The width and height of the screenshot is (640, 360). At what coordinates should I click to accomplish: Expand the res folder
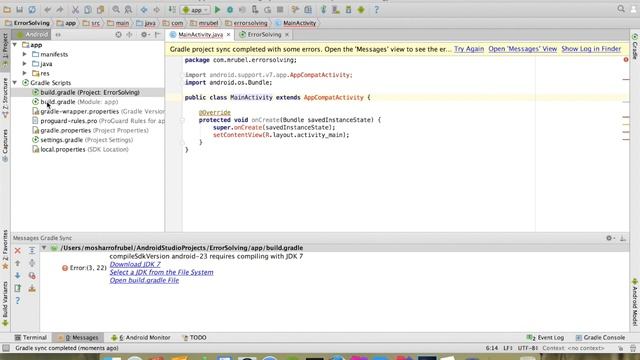(x=25, y=73)
